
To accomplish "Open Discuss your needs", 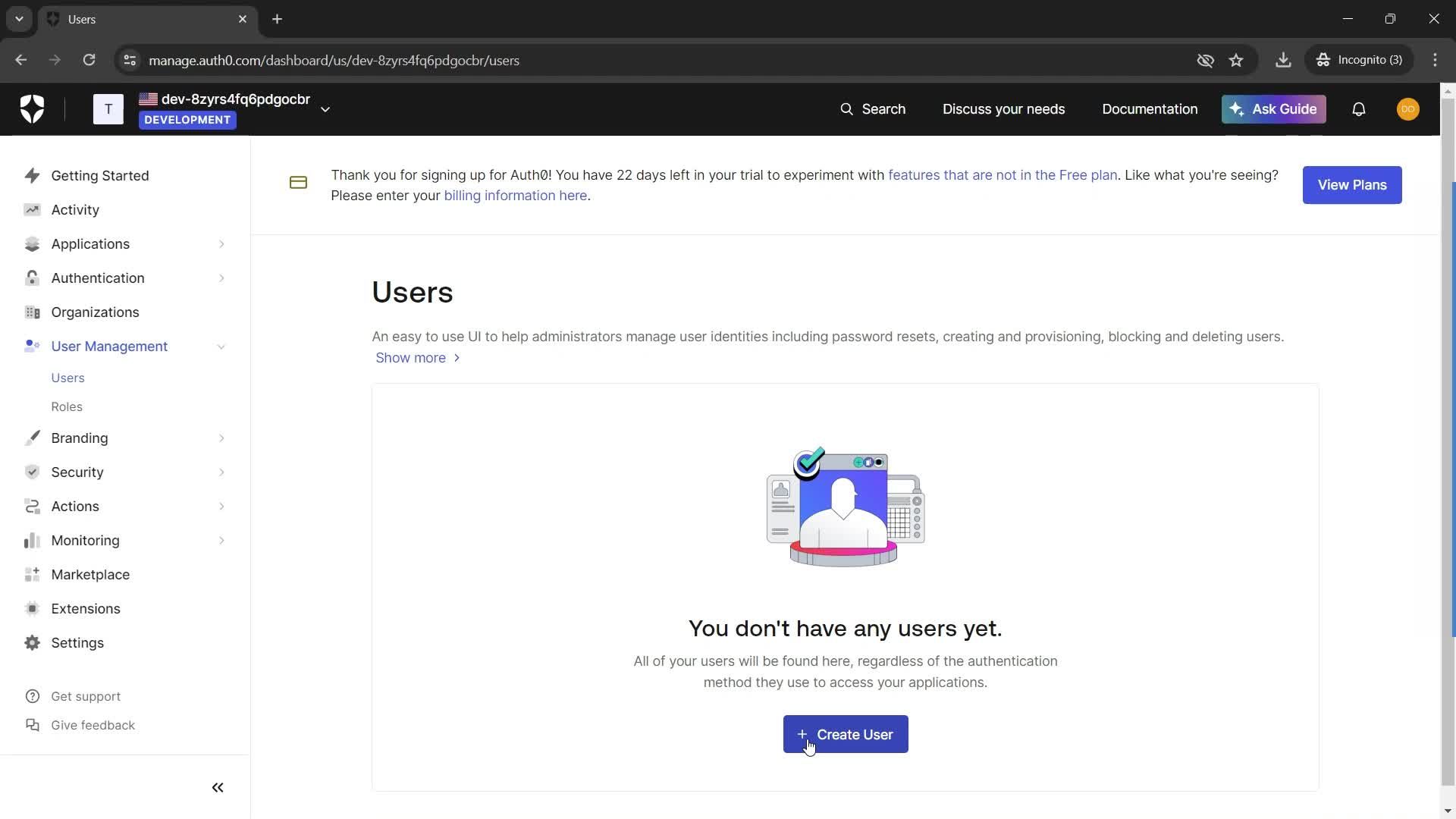I will point(1003,109).
